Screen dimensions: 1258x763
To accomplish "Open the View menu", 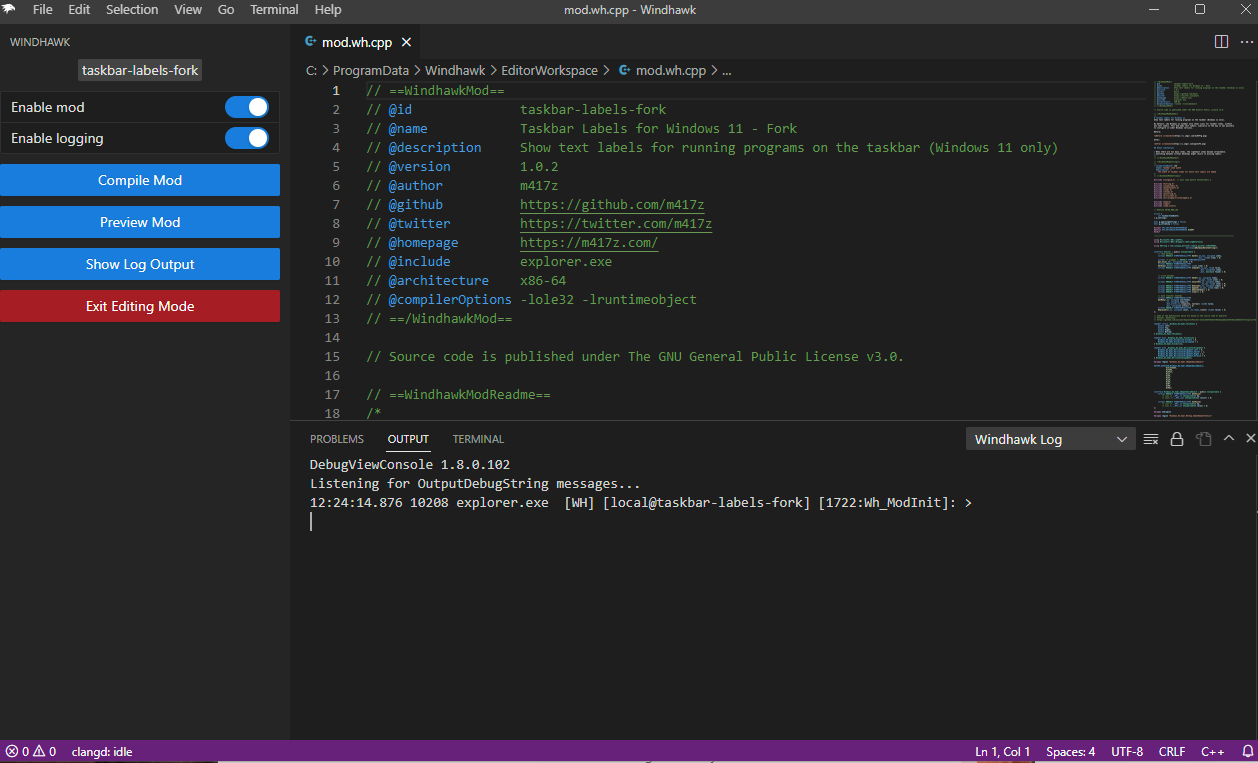I will pyautogui.click(x=188, y=9).
